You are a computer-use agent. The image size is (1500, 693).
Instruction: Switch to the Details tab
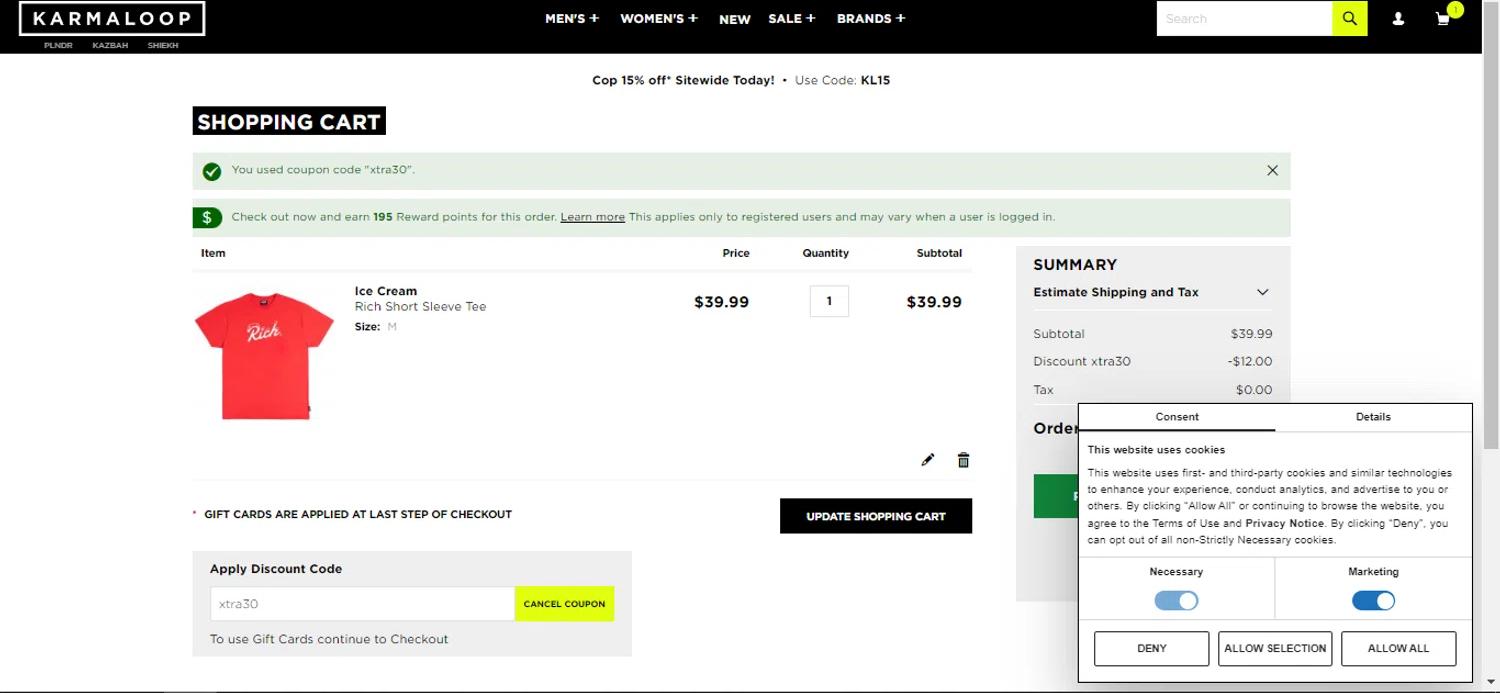pos(1373,417)
